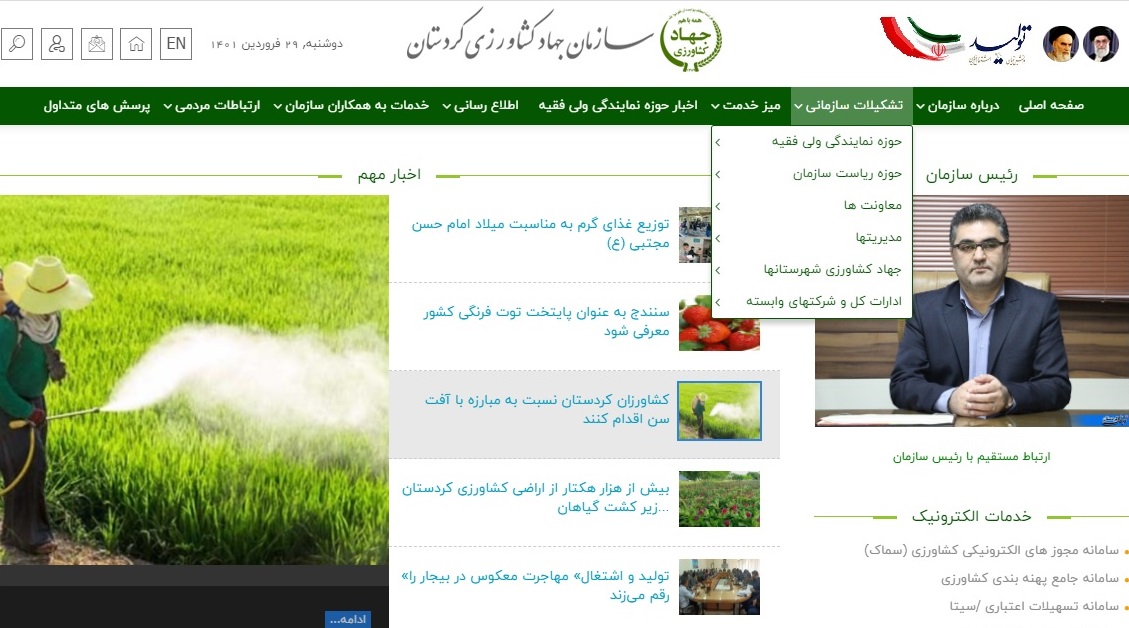1129x628 pixels.
Task: Open سامانه جامع پهنه بندی کشاورزی link
Action: [x=1030, y=578]
